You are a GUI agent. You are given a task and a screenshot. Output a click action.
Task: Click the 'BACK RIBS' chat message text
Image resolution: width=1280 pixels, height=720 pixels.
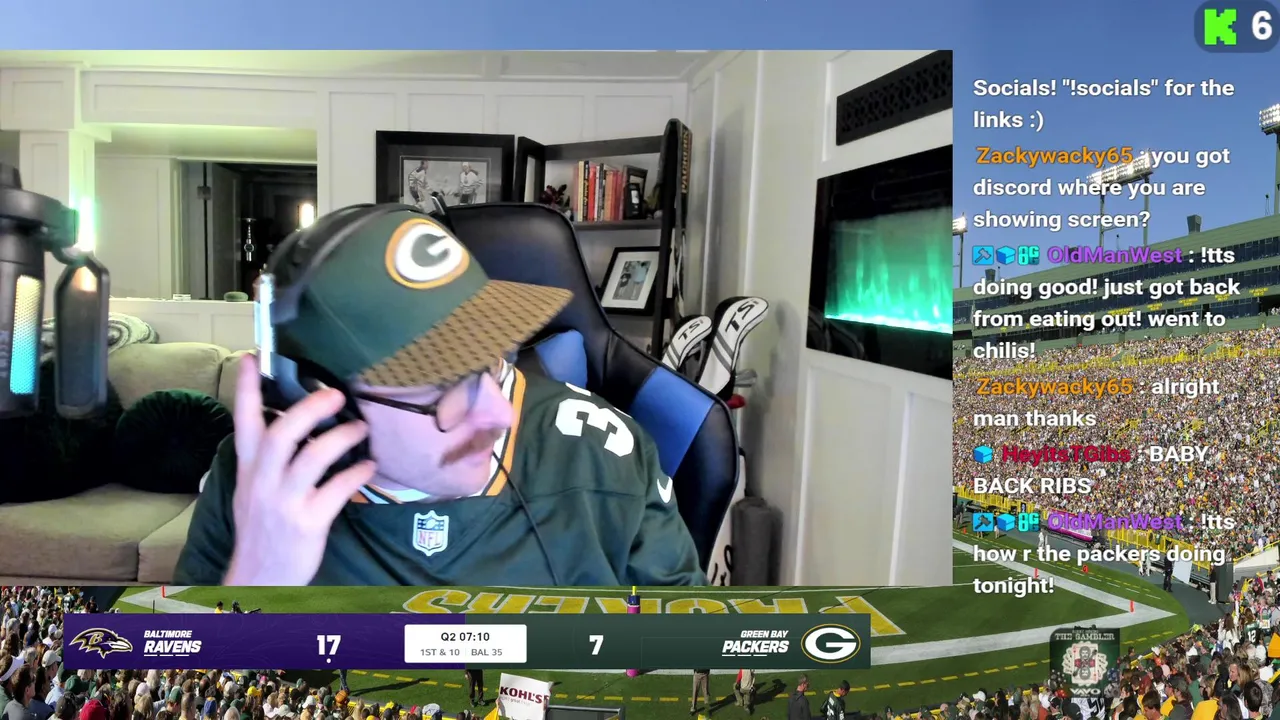(x=1031, y=486)
